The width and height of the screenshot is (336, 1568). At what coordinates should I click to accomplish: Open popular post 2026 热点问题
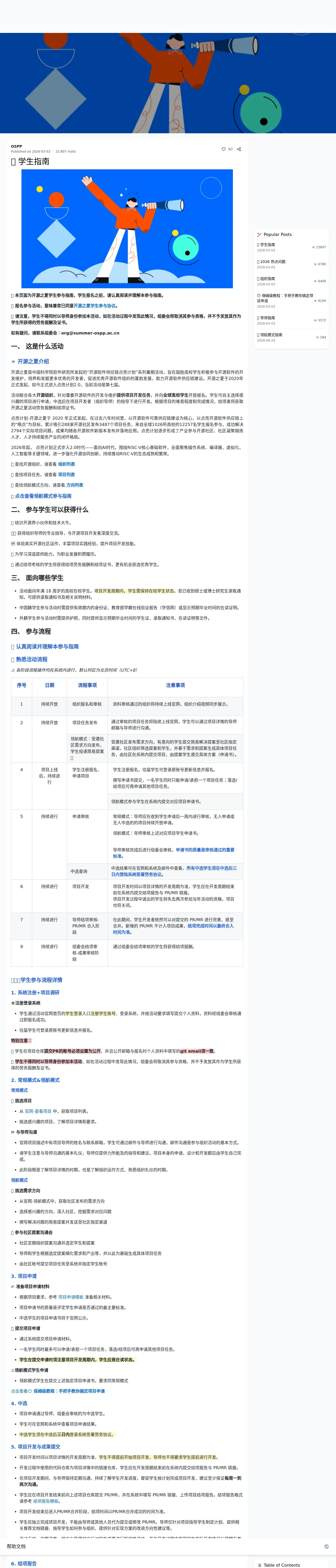[x=272, y=262]
